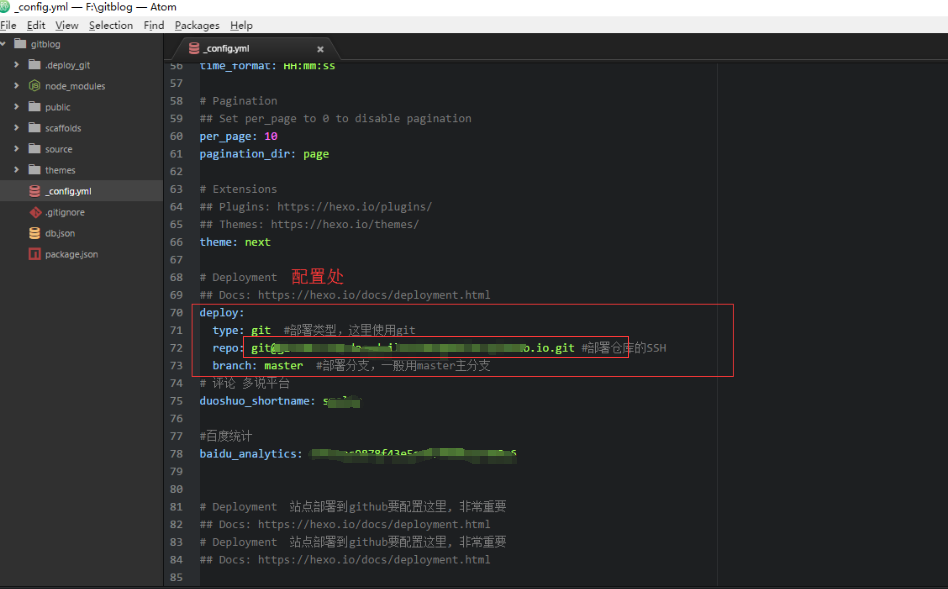Image resolution: width=948 pixels, height=589 pixels.
Task: Click '## Set per_page to 0' comment
Action: (x=336, y=119)
